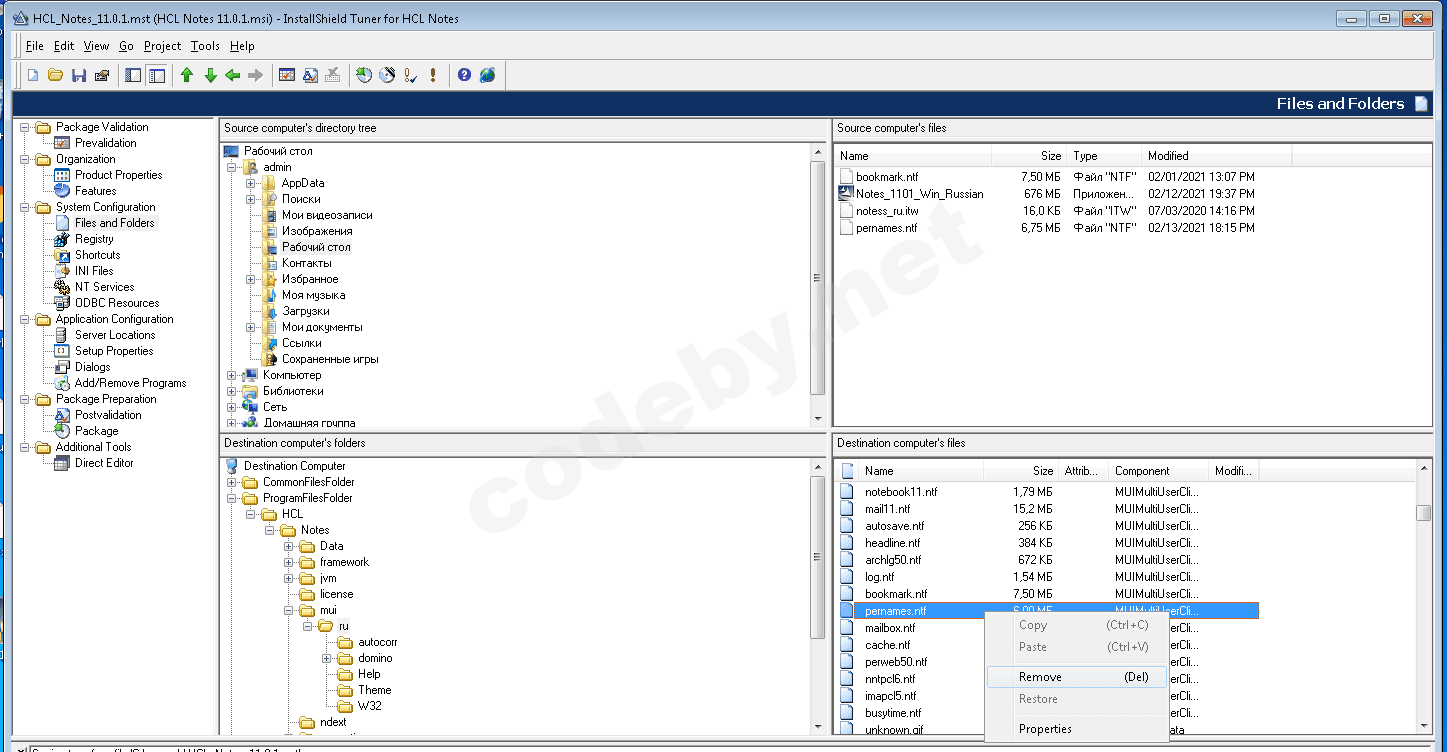Click the New project toolbar icon
Screen dimensions: 1447x752
(x=33, y=75)
